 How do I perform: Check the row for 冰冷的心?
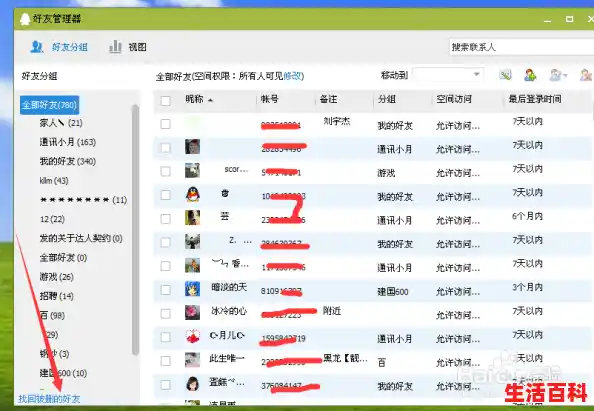pyautogui.click(x=166, y=314)
